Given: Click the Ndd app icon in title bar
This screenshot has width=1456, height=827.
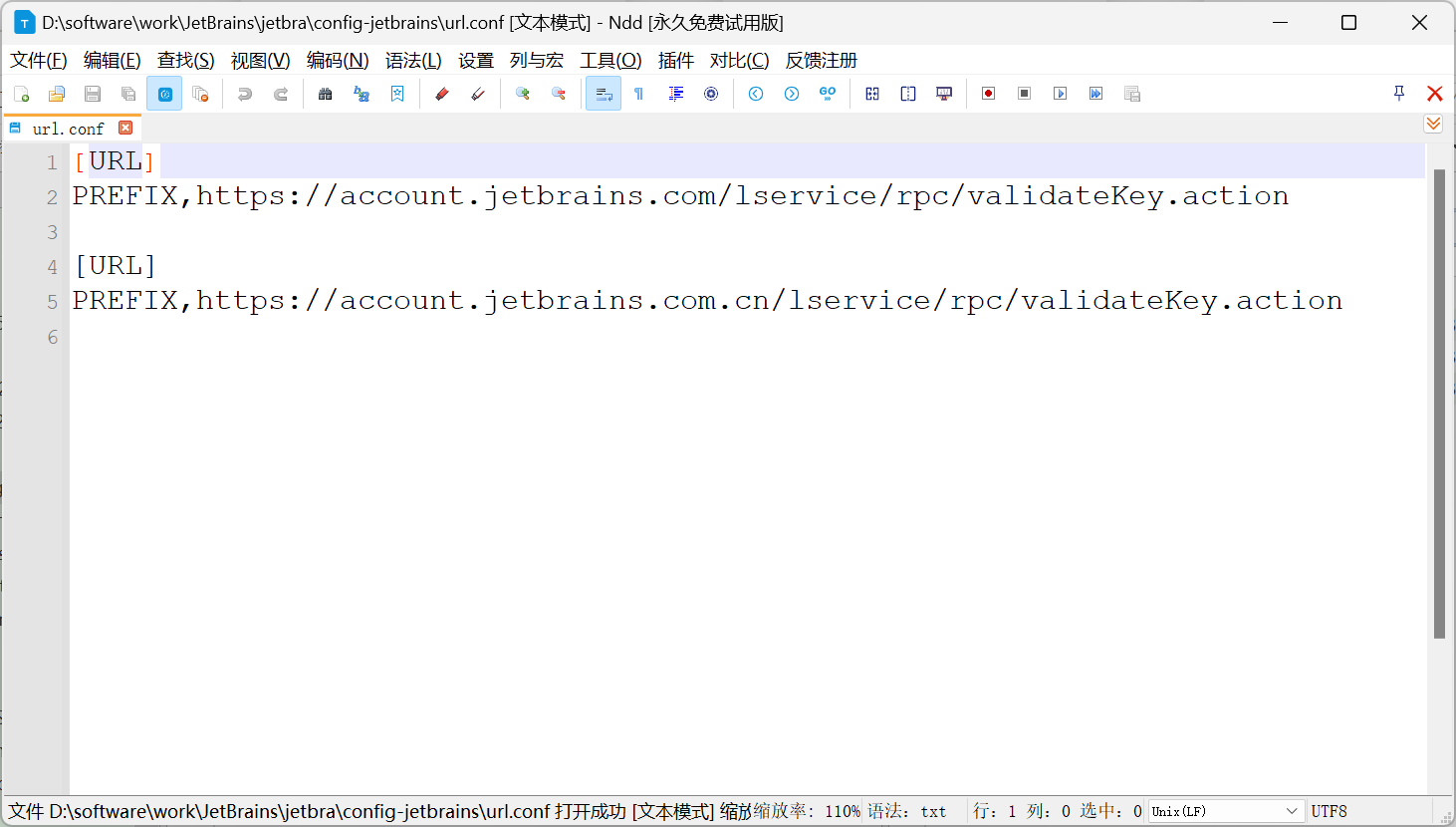Looking at the screenshot, I should pos(24,22).
